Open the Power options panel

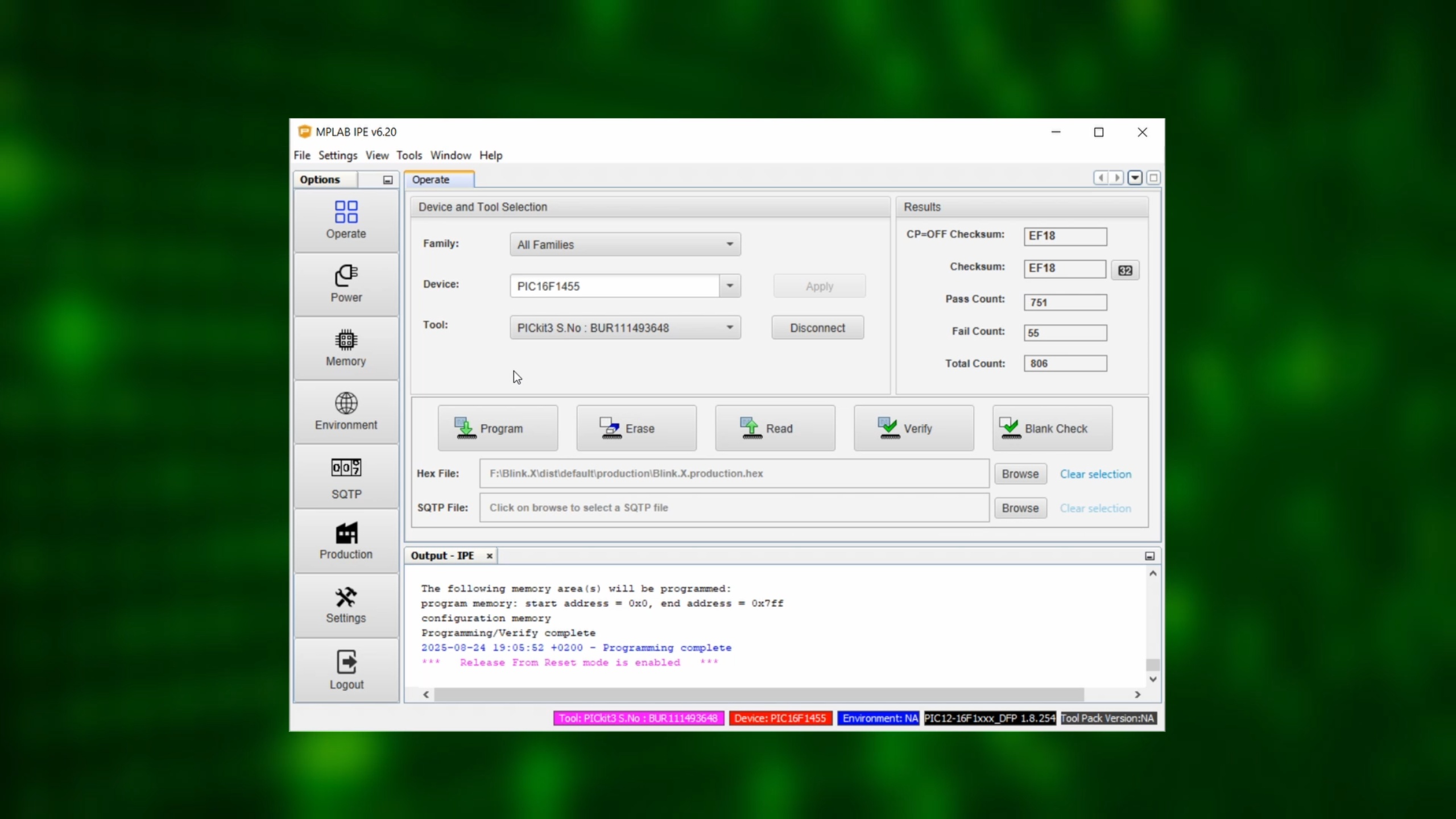point(346,283)
